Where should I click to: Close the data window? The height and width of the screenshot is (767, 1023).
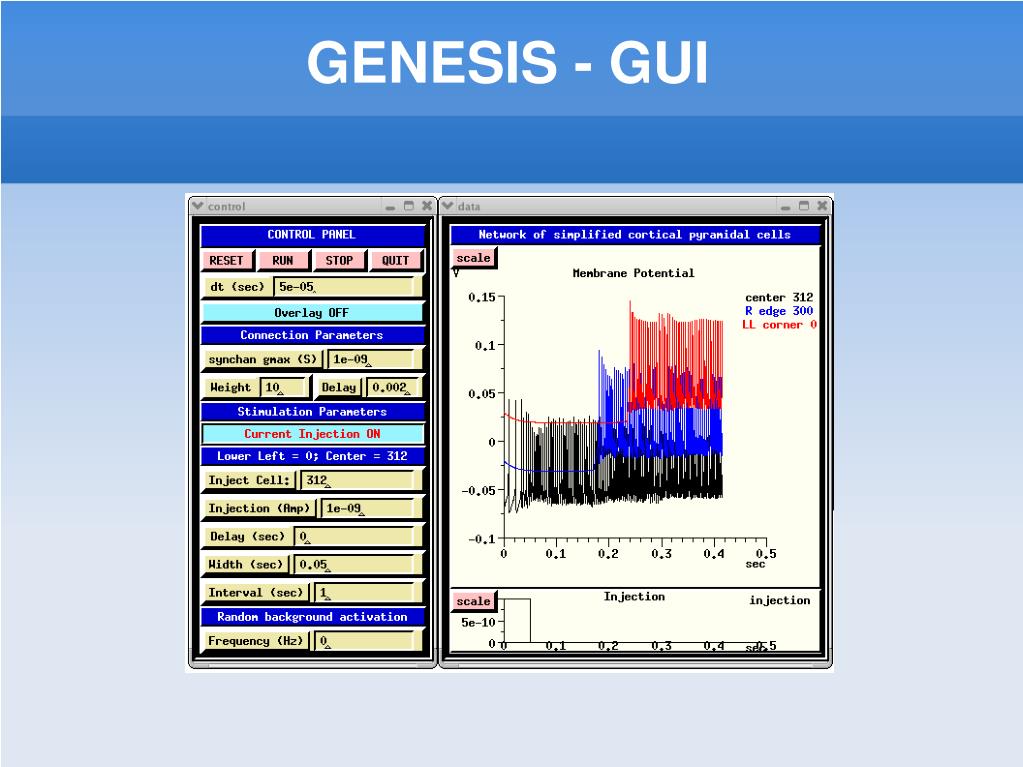822,206
